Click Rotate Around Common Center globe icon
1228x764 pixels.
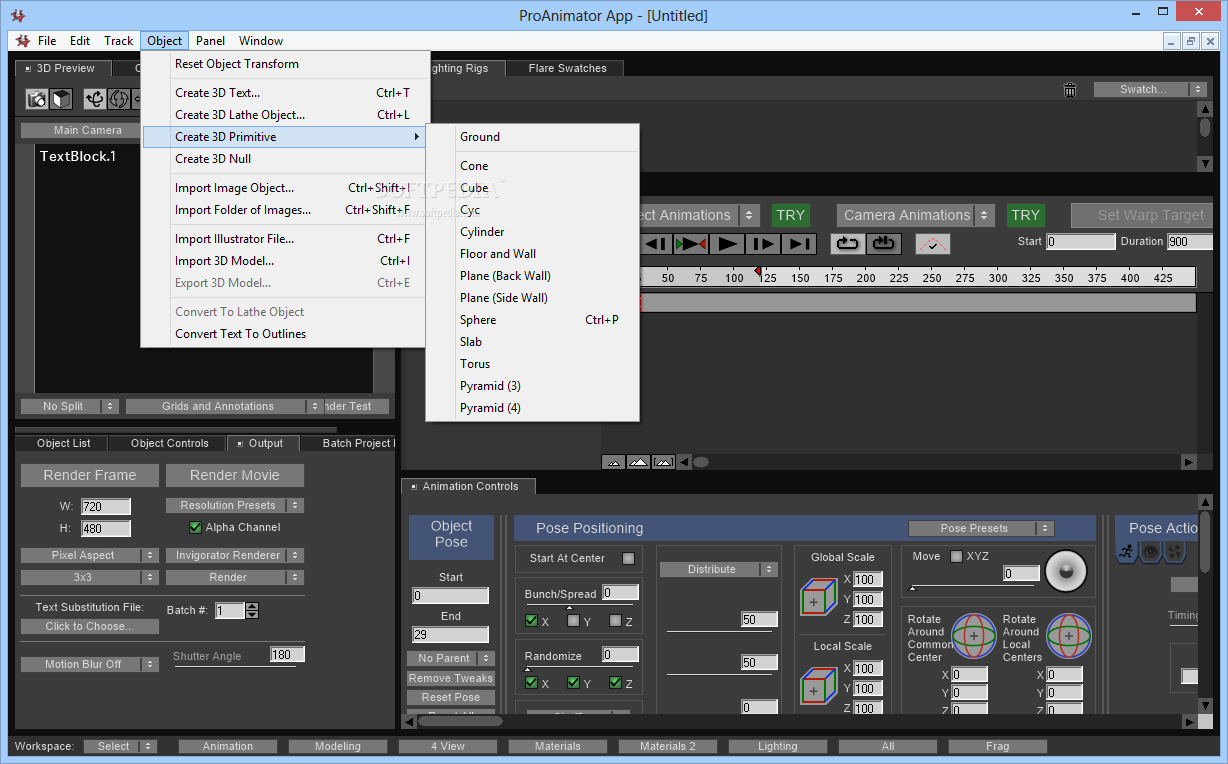point(973,636)
